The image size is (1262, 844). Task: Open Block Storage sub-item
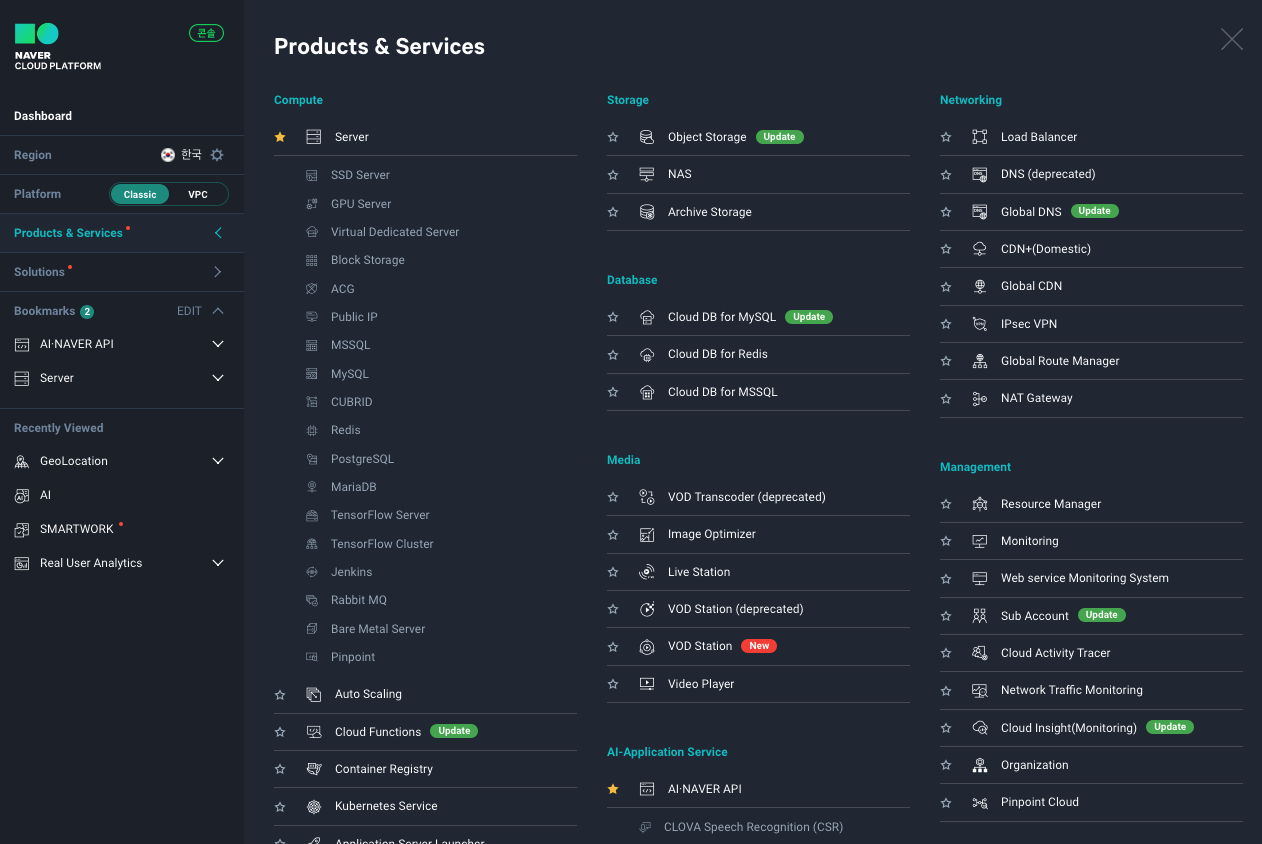tap(368, 260)
